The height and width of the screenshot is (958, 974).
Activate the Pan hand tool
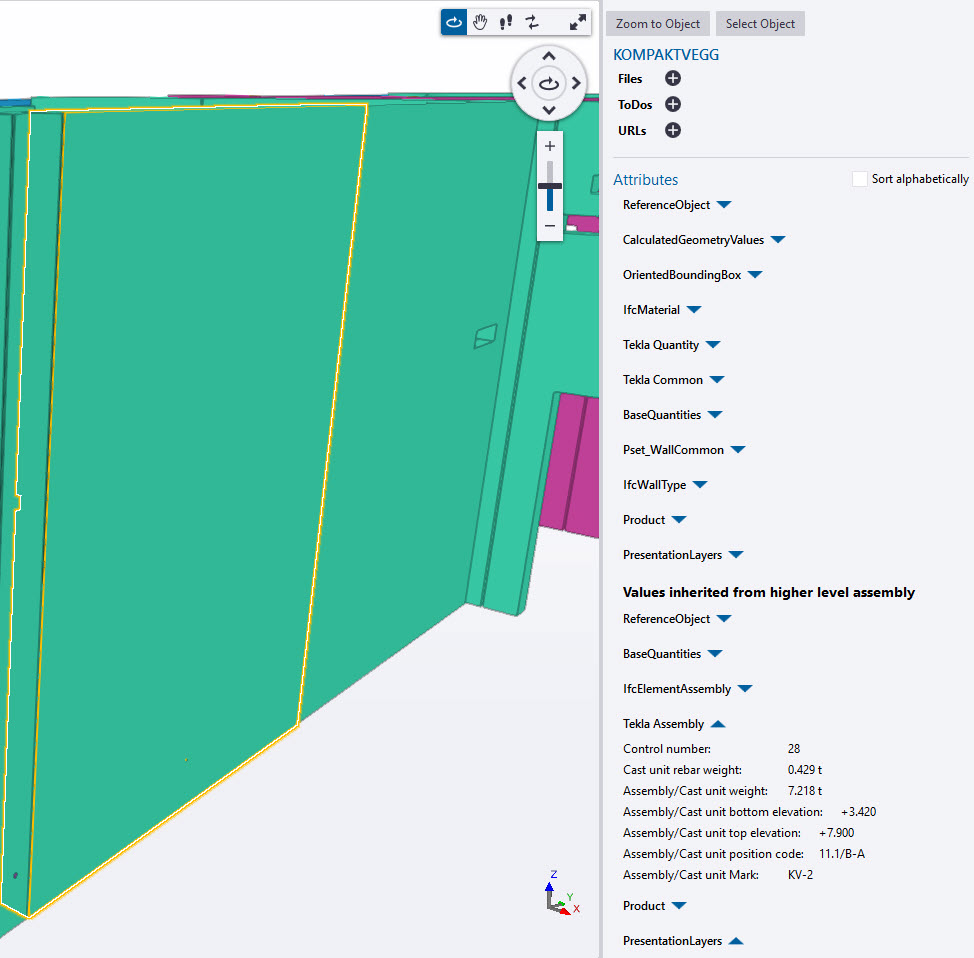click(x=480, y=21)
